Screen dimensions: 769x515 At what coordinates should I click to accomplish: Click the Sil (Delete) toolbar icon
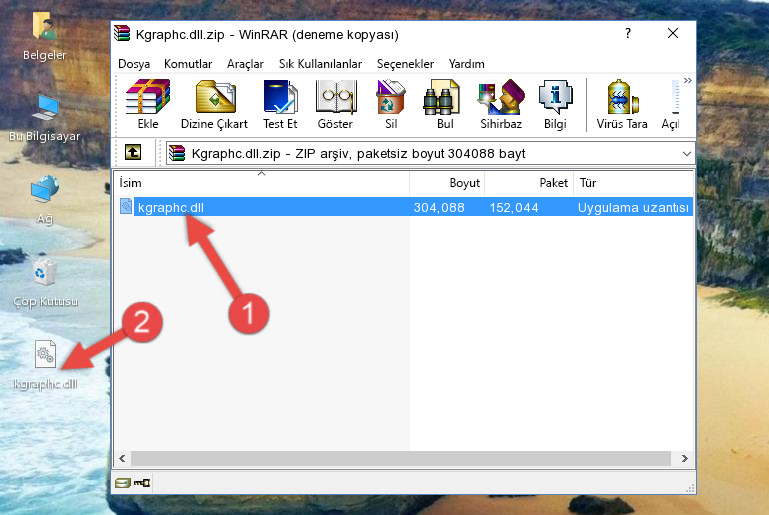pos(391,104)
